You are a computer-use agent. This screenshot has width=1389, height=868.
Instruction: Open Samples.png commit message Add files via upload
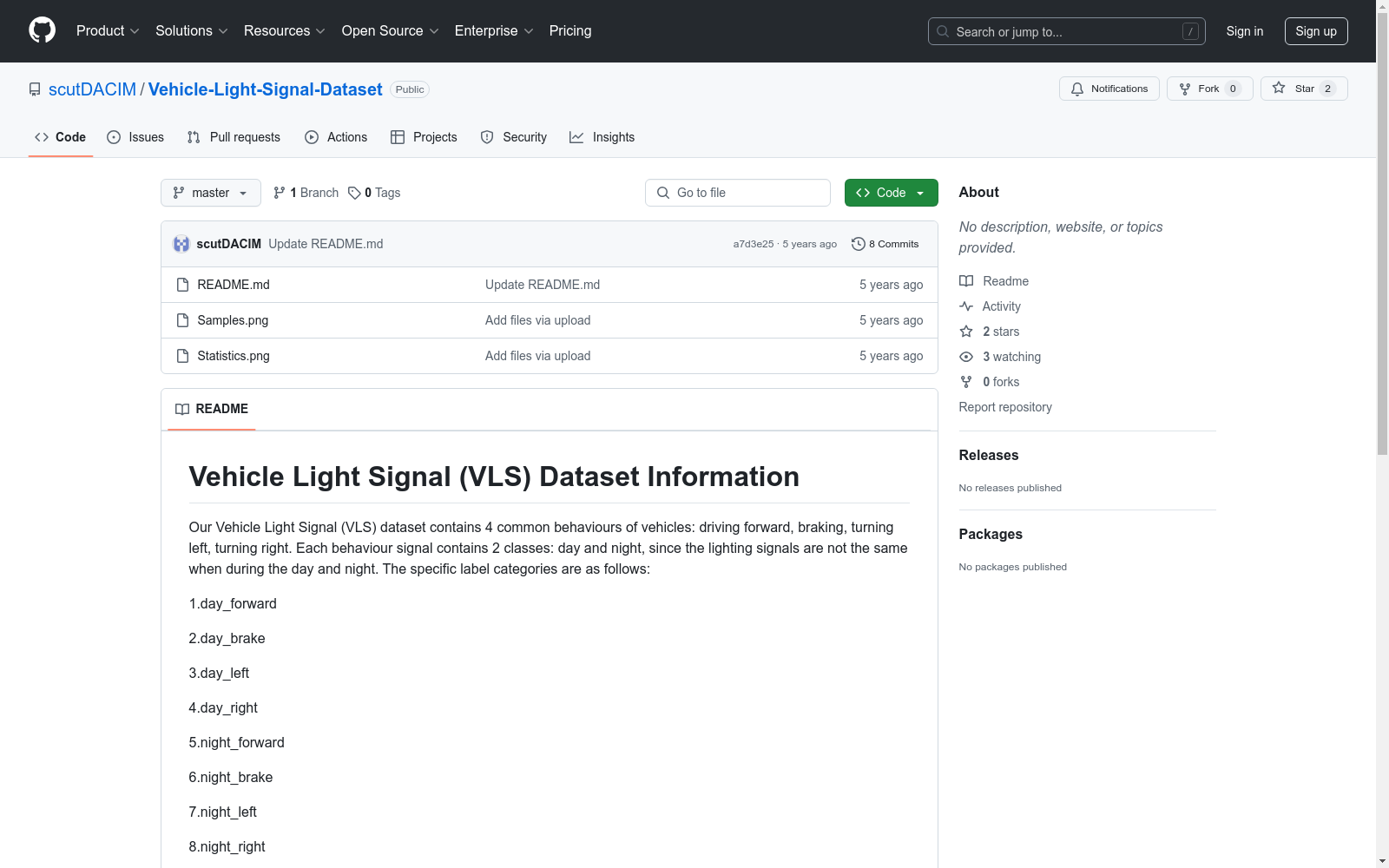(x=538, y=320)
